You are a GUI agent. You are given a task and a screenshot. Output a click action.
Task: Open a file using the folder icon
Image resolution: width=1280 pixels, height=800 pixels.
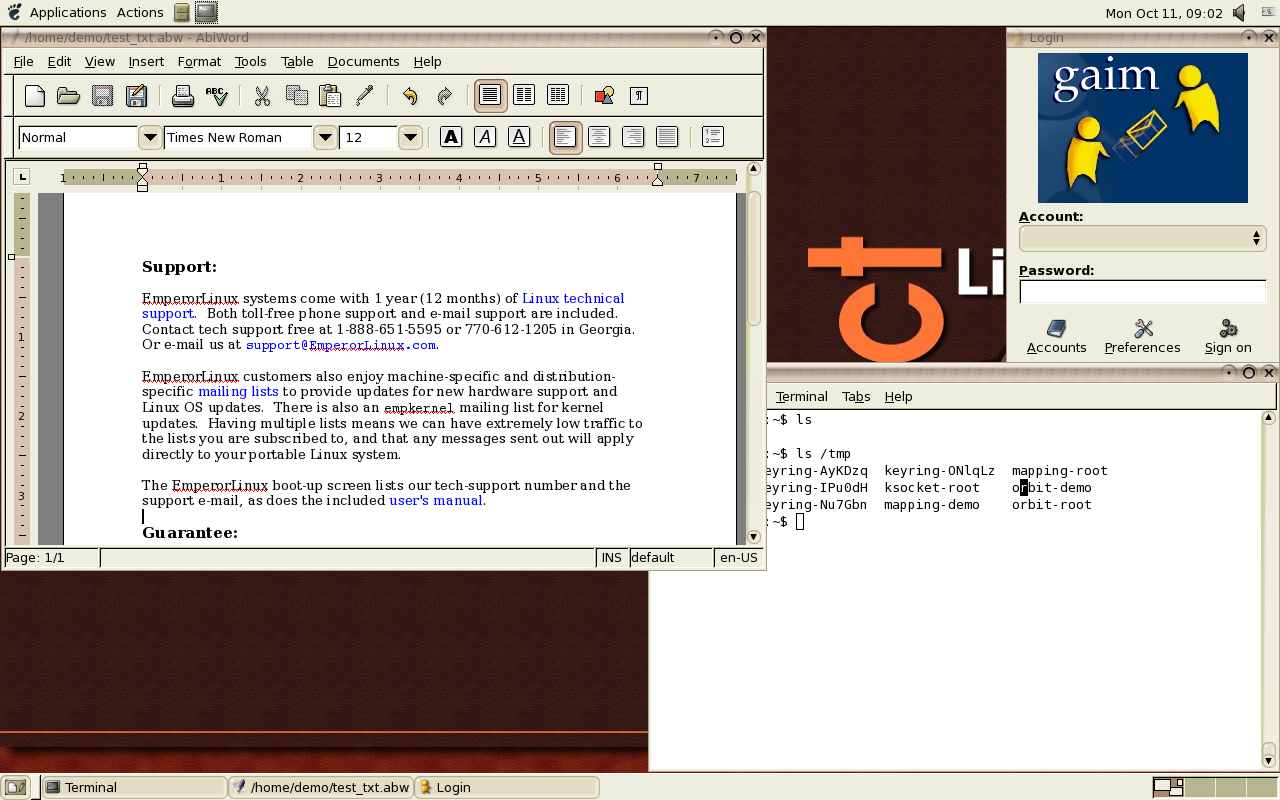pos(68,96)
